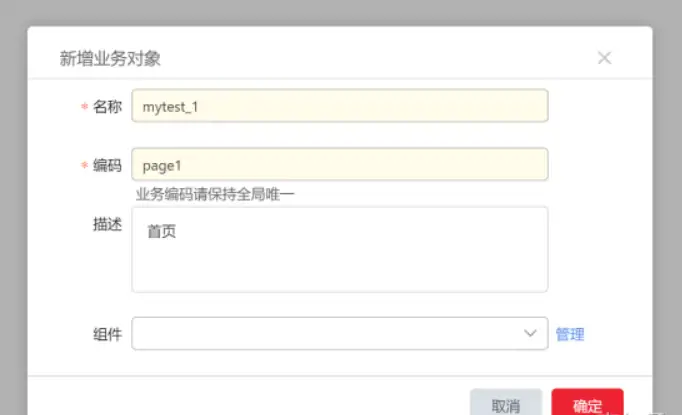Close the 新增业务对象 dialog
The width and height of the screenshot is (682, 415).
tap(604, 58)
